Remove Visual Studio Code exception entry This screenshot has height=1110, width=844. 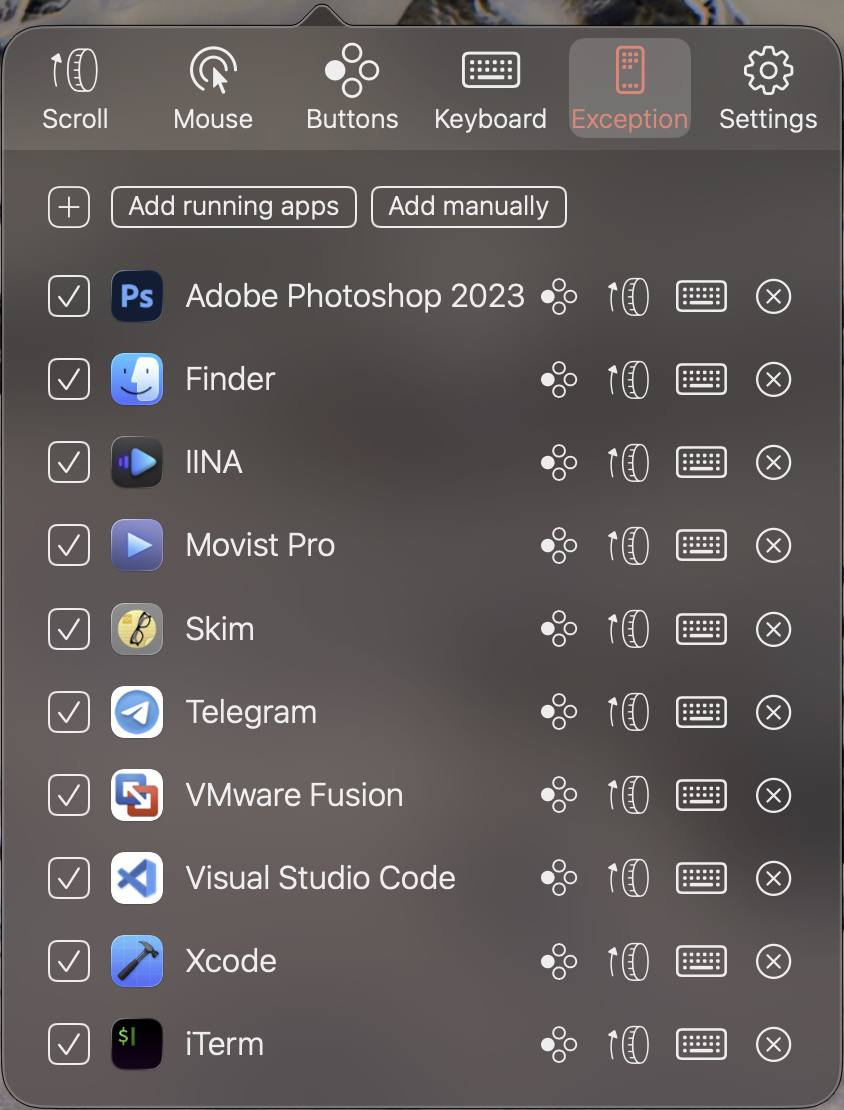pyautogui.click(x=773, y=878)
